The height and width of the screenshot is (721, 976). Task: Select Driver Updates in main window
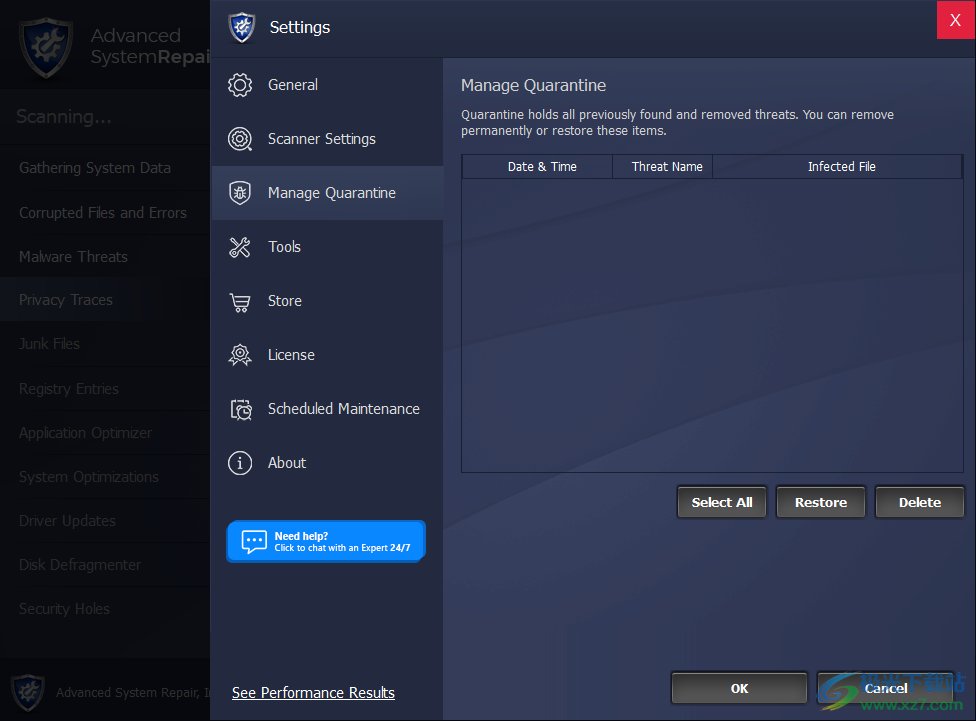click(x=105, y=521)
